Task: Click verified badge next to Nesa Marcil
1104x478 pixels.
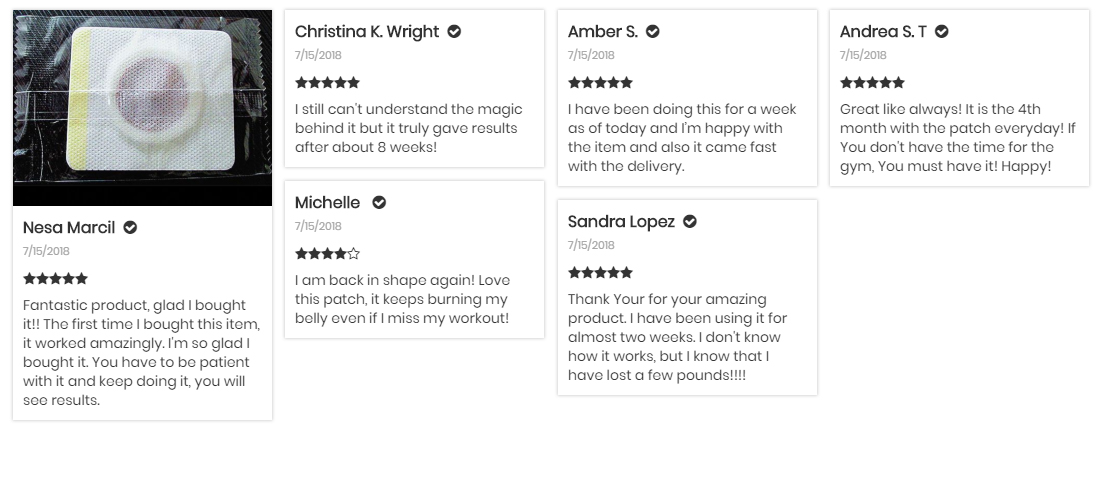Action: point(130,227)
